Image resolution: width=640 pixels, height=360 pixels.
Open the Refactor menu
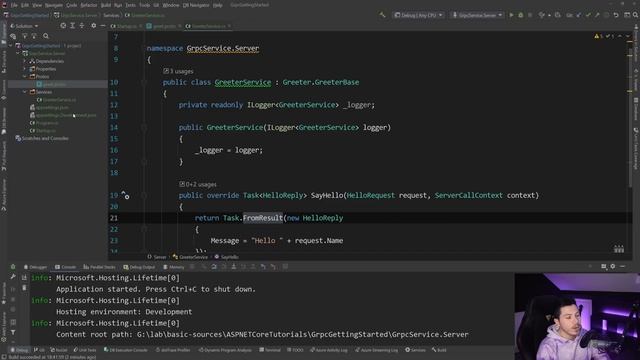pyautogui.click(x=89, y=5)
